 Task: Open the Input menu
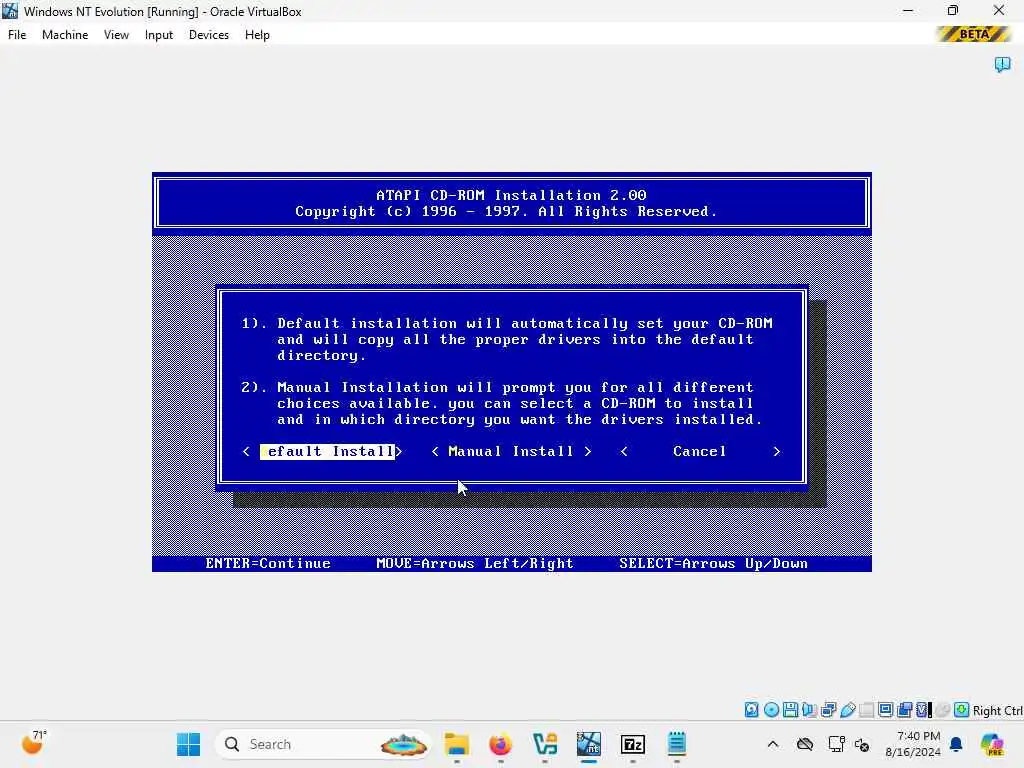(159, 35)
